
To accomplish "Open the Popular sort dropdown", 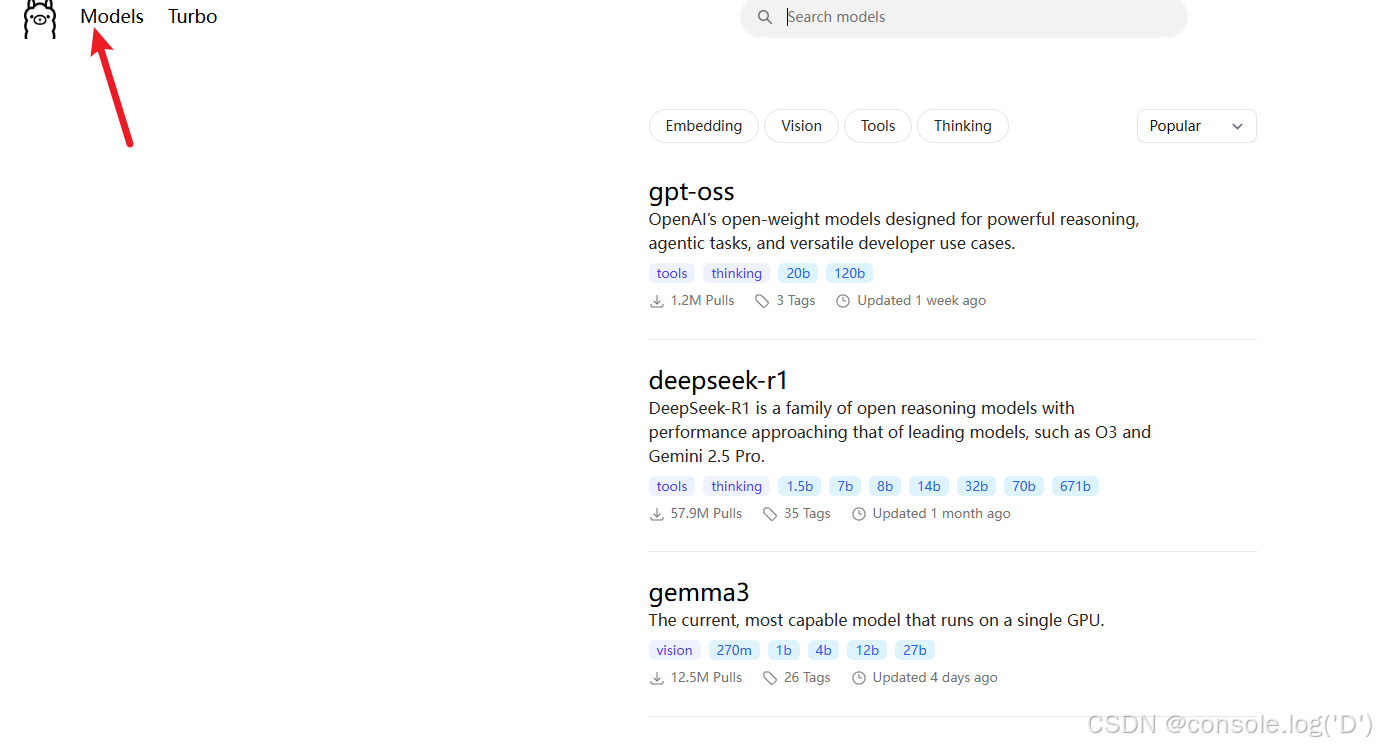I will 1196,126.
